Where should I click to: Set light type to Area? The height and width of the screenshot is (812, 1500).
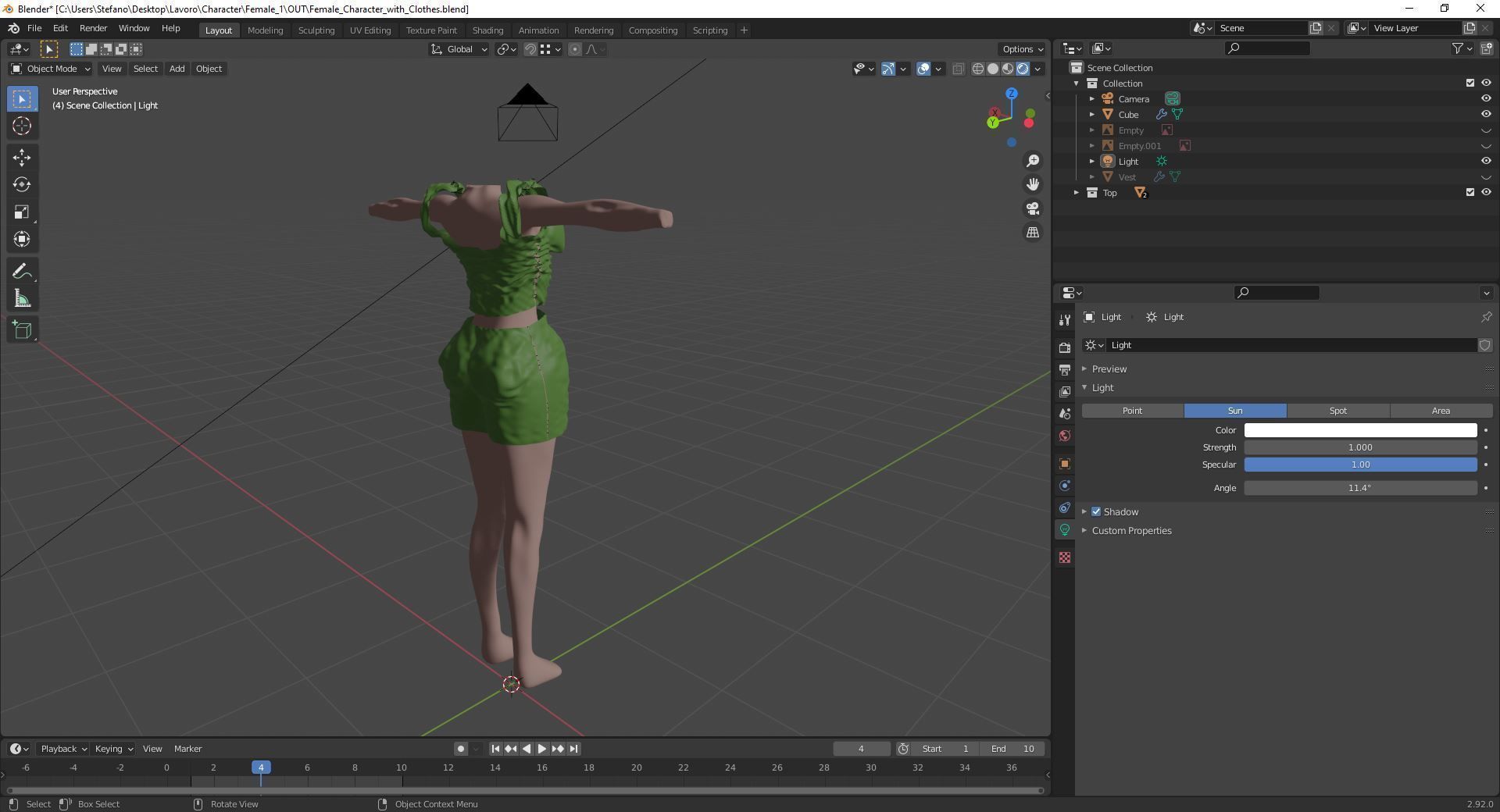coord(1441,411)
